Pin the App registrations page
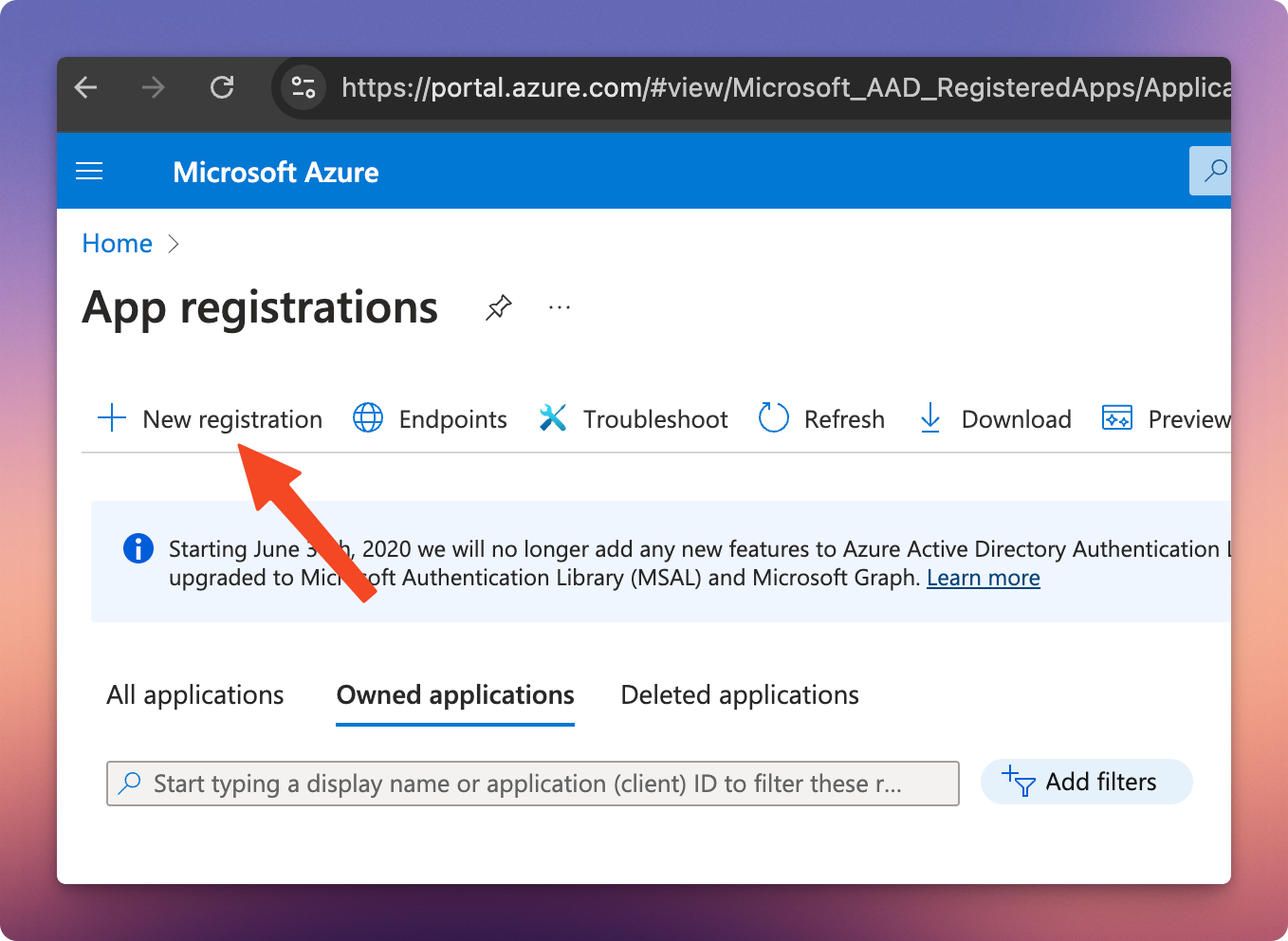Image resolution: width=1288 pixels, height=941 pixels. tap(498, 307)
